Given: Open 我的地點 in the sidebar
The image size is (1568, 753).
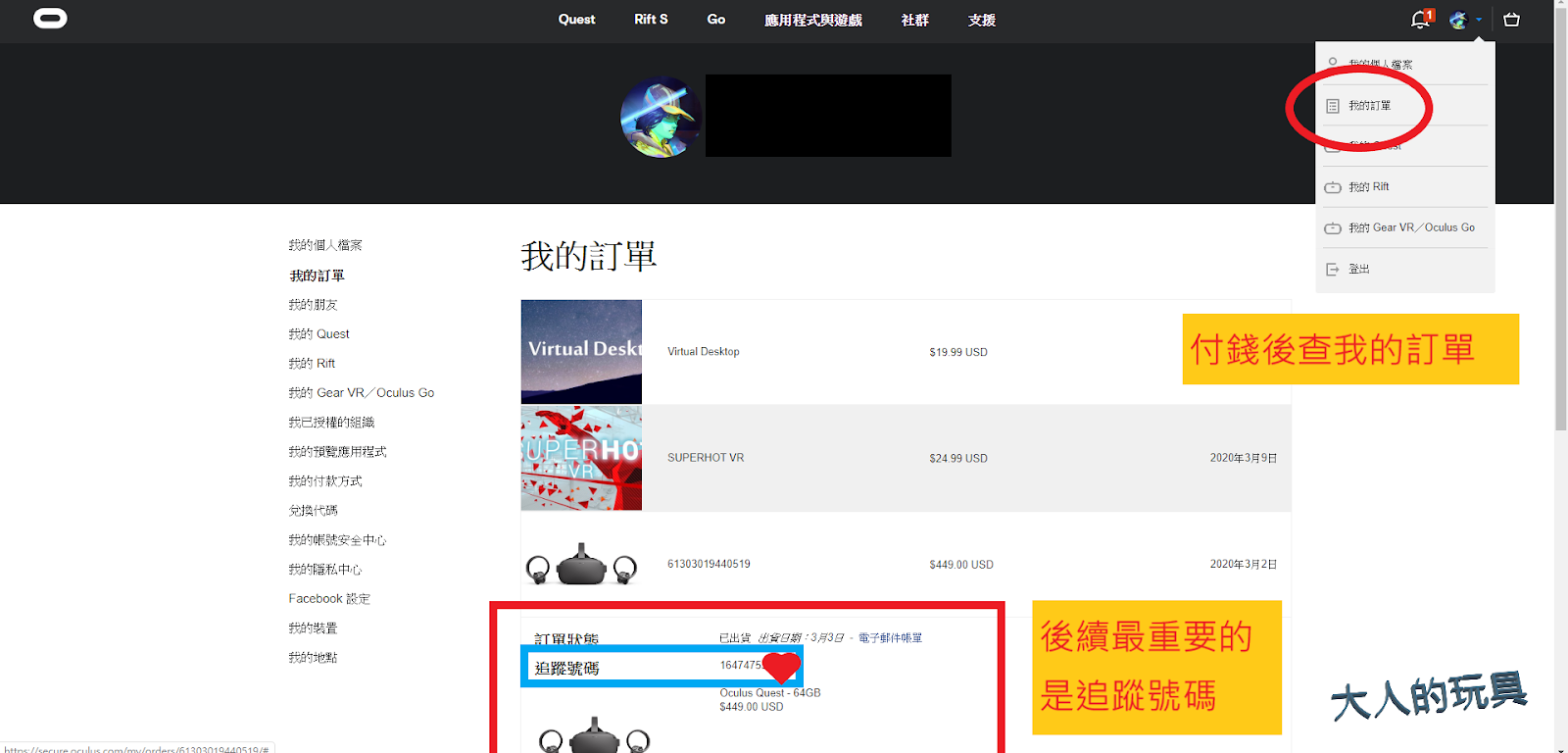Looking at the screenshot, I should 313,658.
